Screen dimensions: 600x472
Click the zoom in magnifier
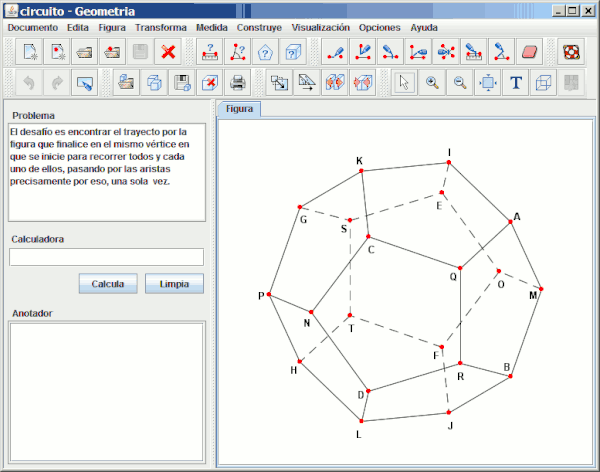coord(432,83)
